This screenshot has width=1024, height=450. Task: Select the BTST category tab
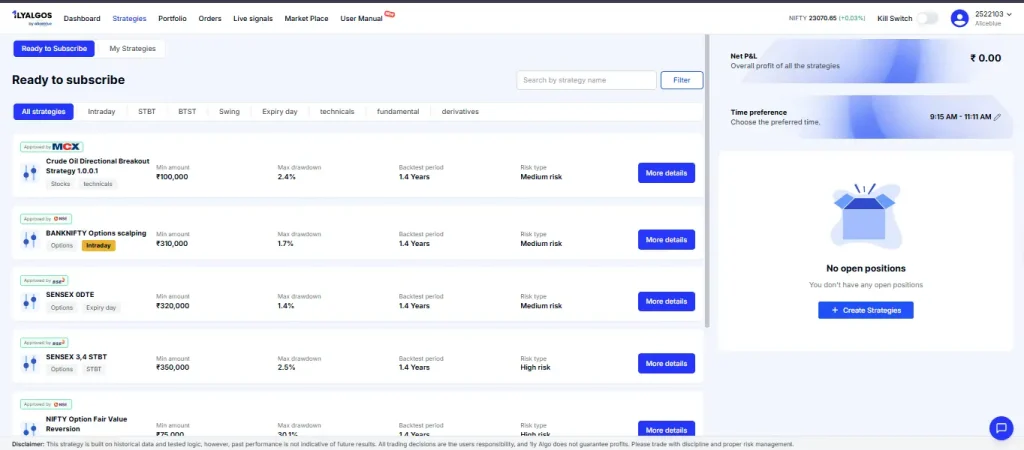point(187,112)
